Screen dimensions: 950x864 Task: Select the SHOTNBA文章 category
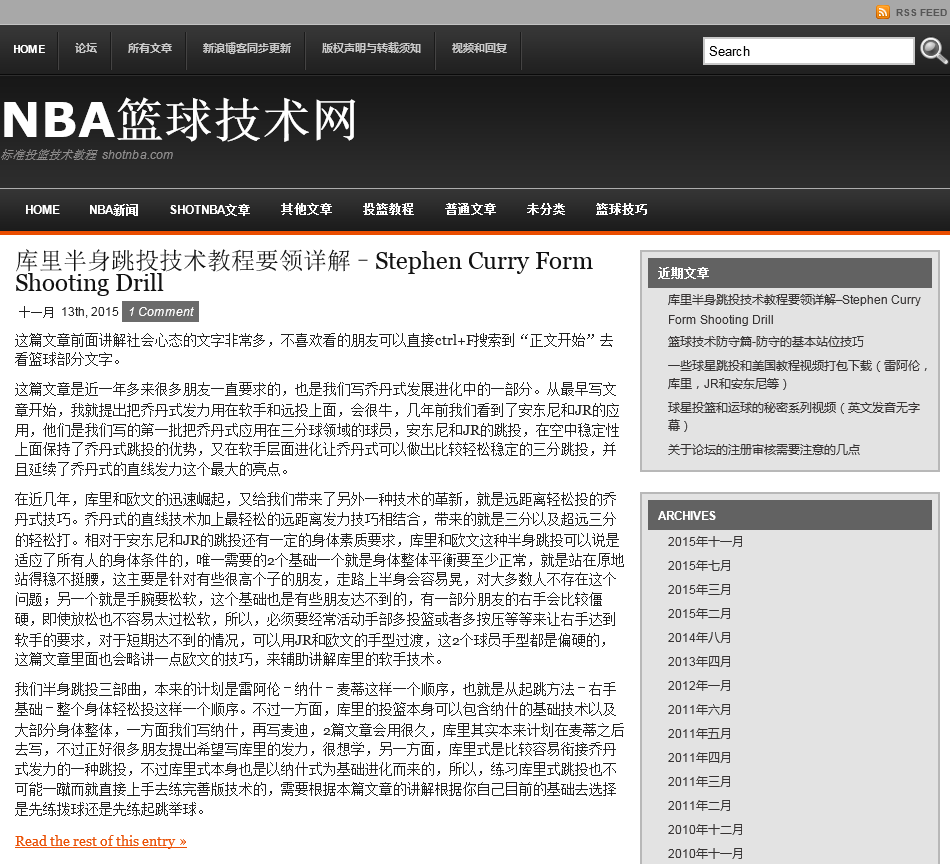point(210,210)
